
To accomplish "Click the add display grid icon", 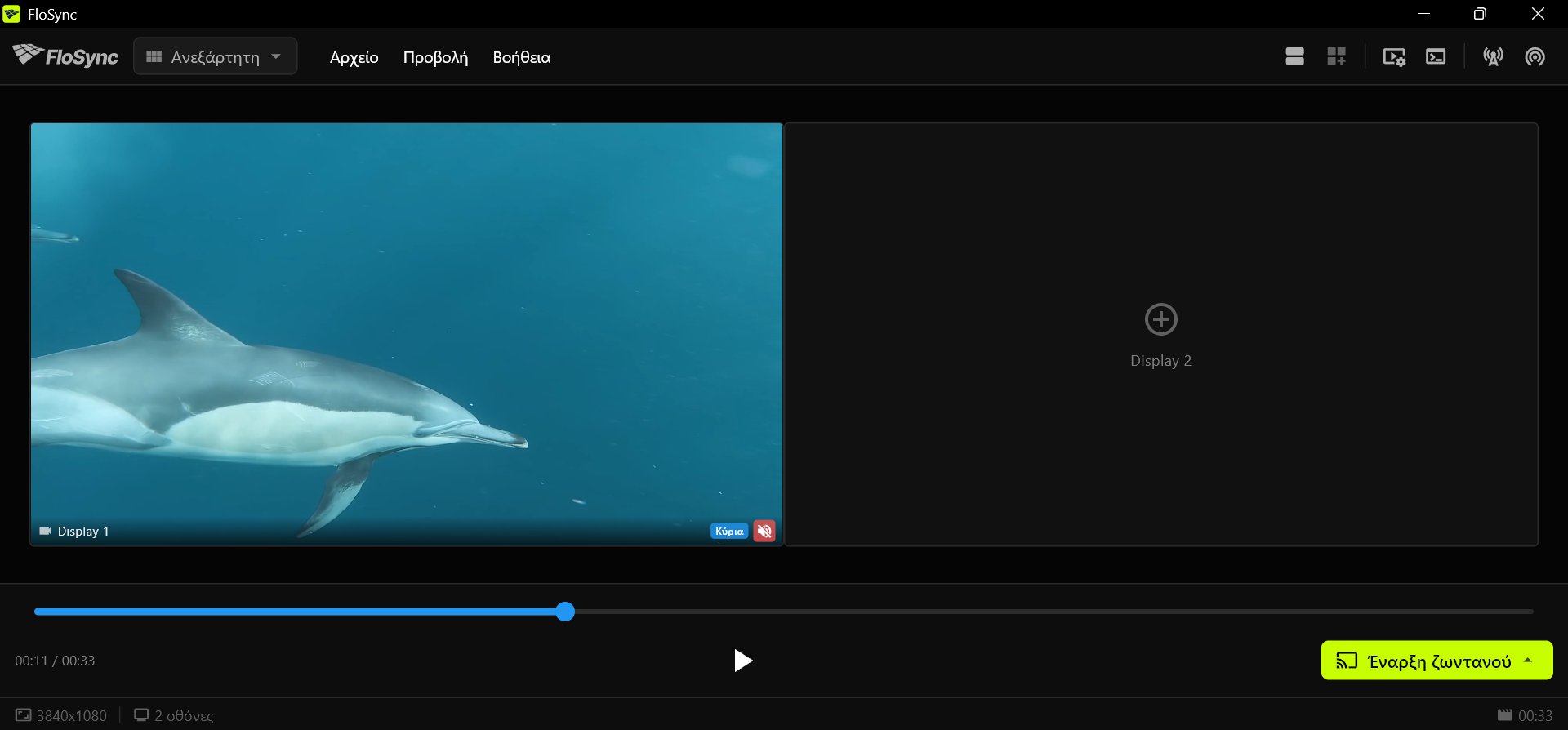I will tap(1336, 56).
